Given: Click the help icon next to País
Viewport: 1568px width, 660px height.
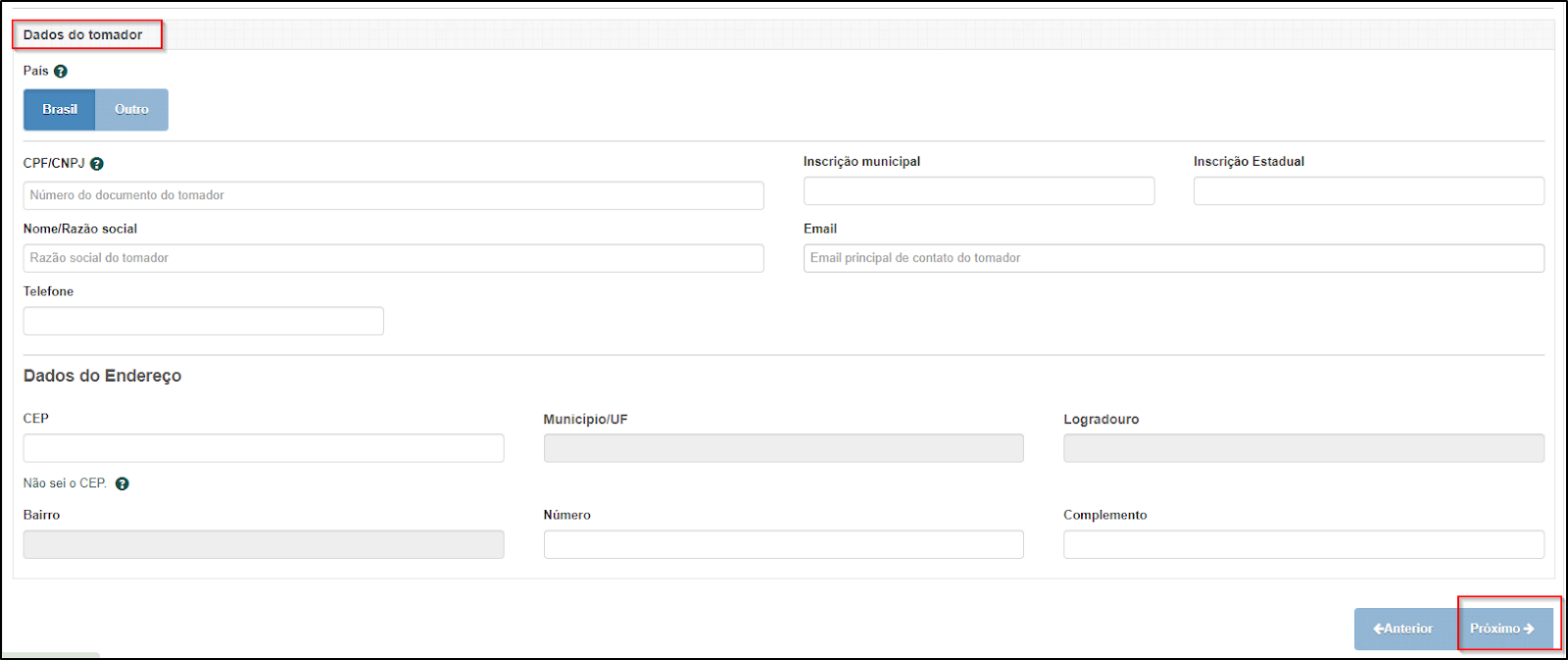Looking at the screenshot, I should [x=61, y=72].
